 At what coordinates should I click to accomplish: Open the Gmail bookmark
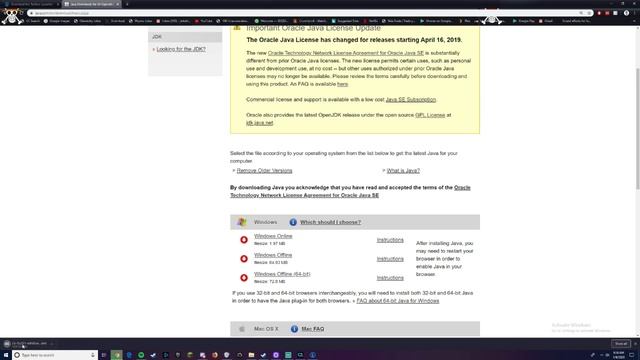(546, 21)
